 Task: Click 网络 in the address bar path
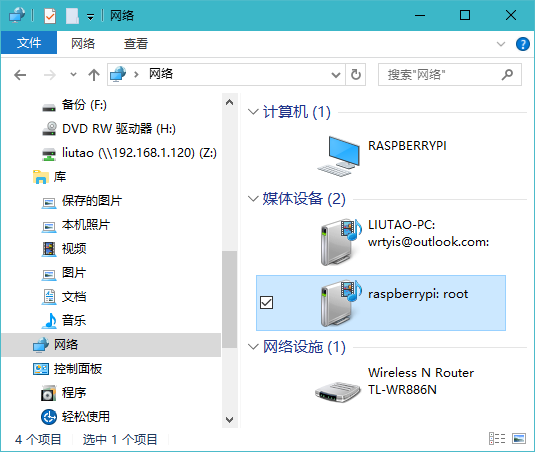point(161,74)
